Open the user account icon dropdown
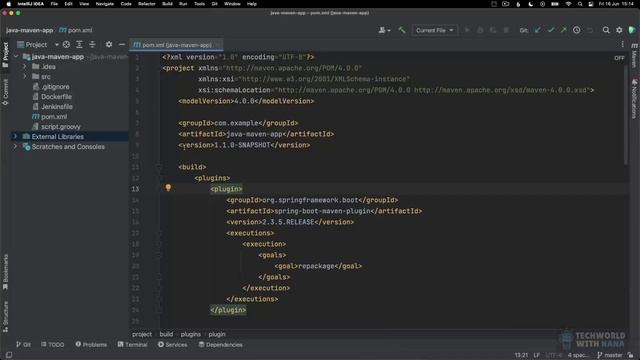Image resolution: width=640 pixels, height=360 pixels. point(384,30)
